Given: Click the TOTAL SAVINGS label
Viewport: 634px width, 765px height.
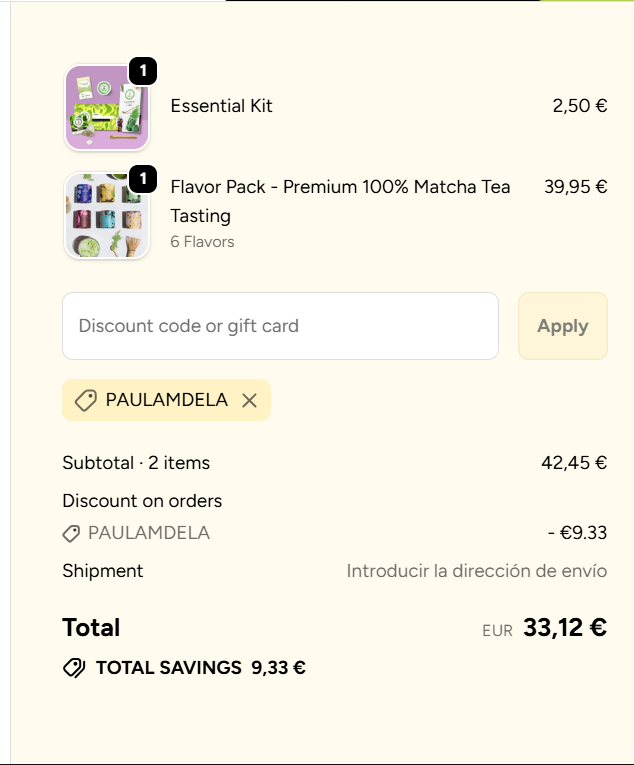Looking at the screenshot, I should 169,668.
